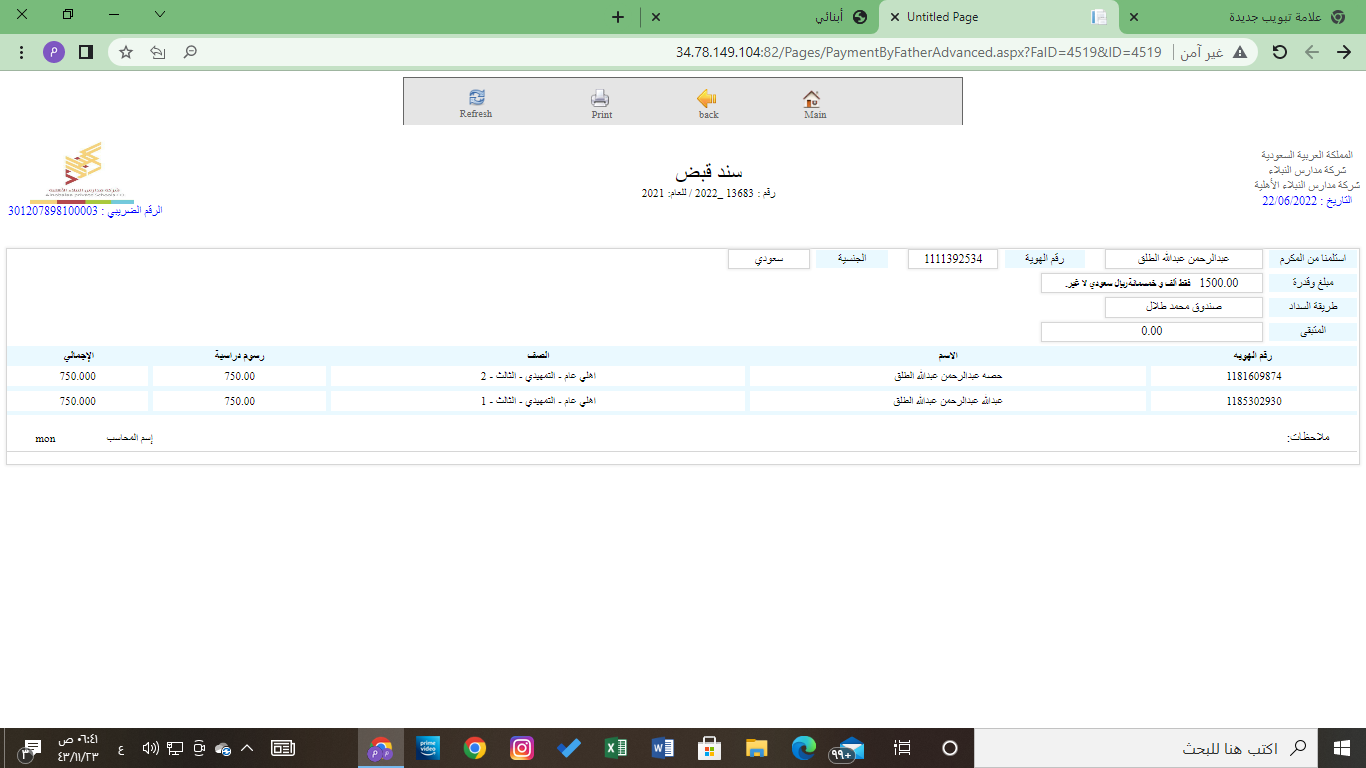Click the remaining amount field 0.00
This screenshot has height=768, width=1366.
click(1152, 331)
